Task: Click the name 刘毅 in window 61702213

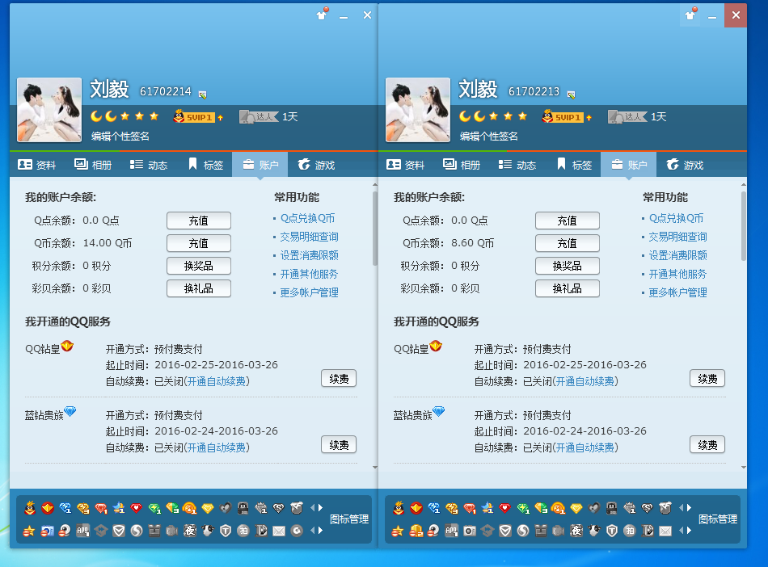Action: [478, 89]
